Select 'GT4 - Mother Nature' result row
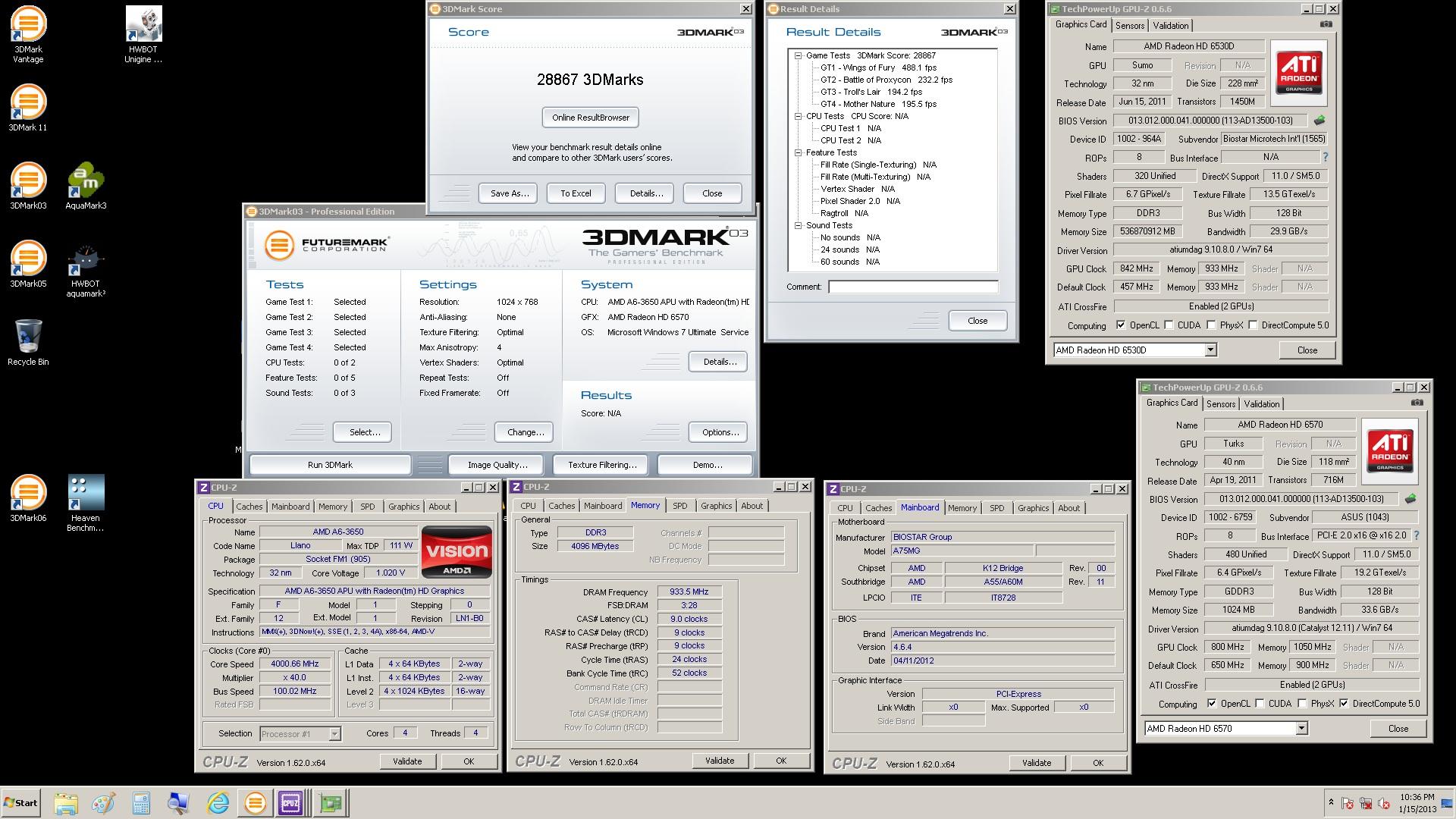This screenshot has height=819, width=1456. point(878,104)
